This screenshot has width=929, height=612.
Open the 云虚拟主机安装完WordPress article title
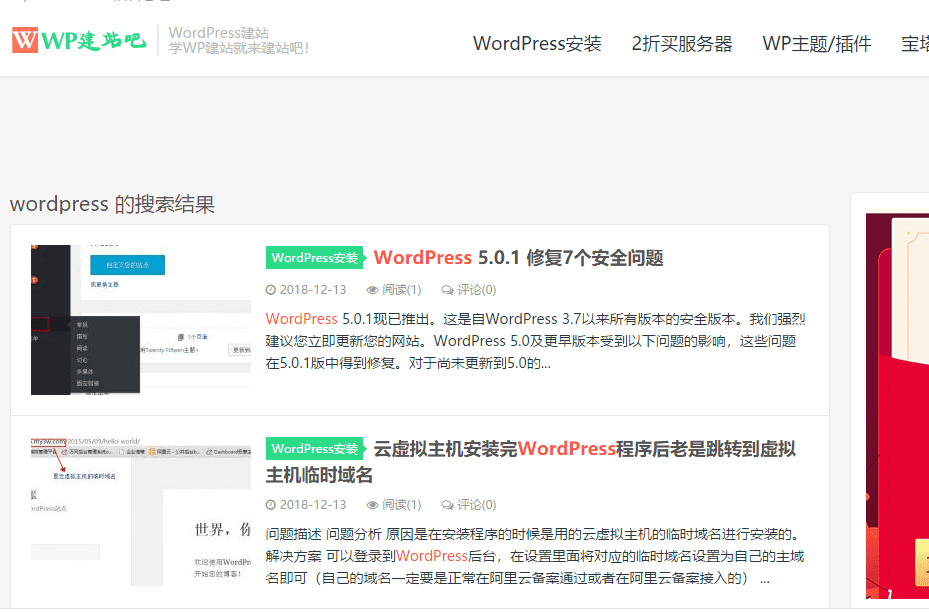[584, 449]
